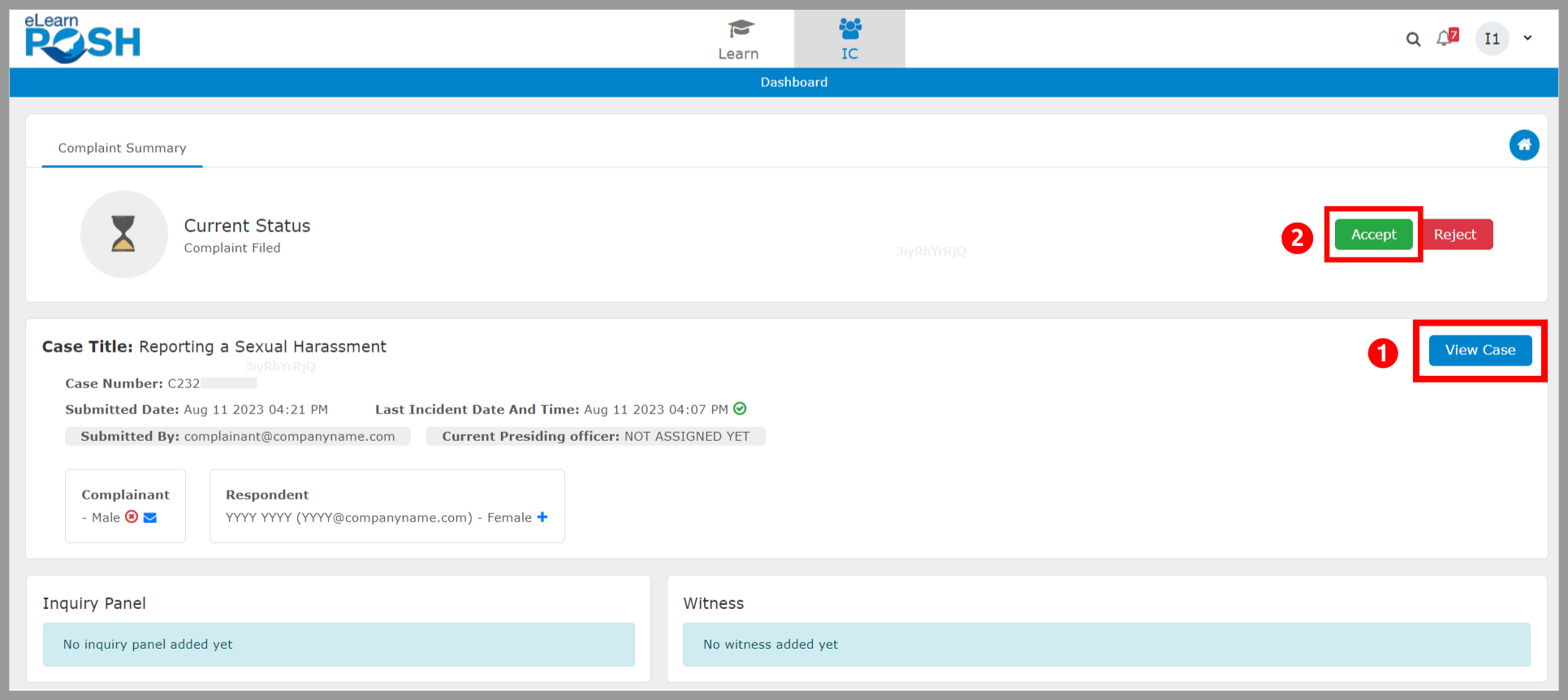Image resolution: width=1568 pixels, height=700 pixels.
Task: Open the Dashboard menu item
Action: point(793,82)
